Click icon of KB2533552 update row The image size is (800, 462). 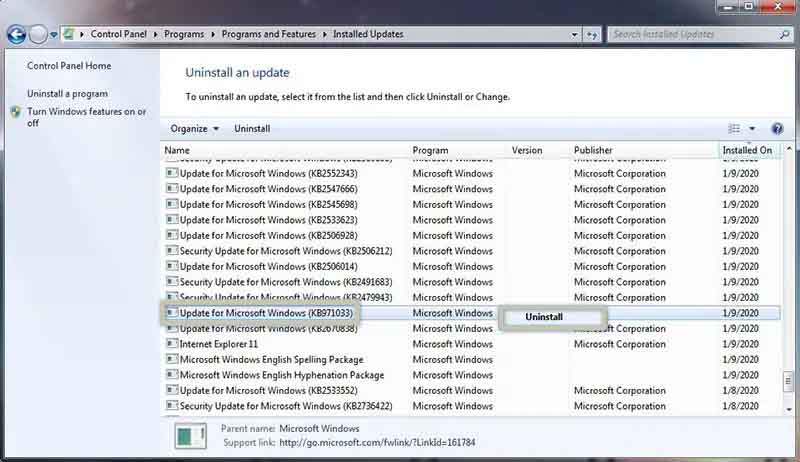[172, 390]
